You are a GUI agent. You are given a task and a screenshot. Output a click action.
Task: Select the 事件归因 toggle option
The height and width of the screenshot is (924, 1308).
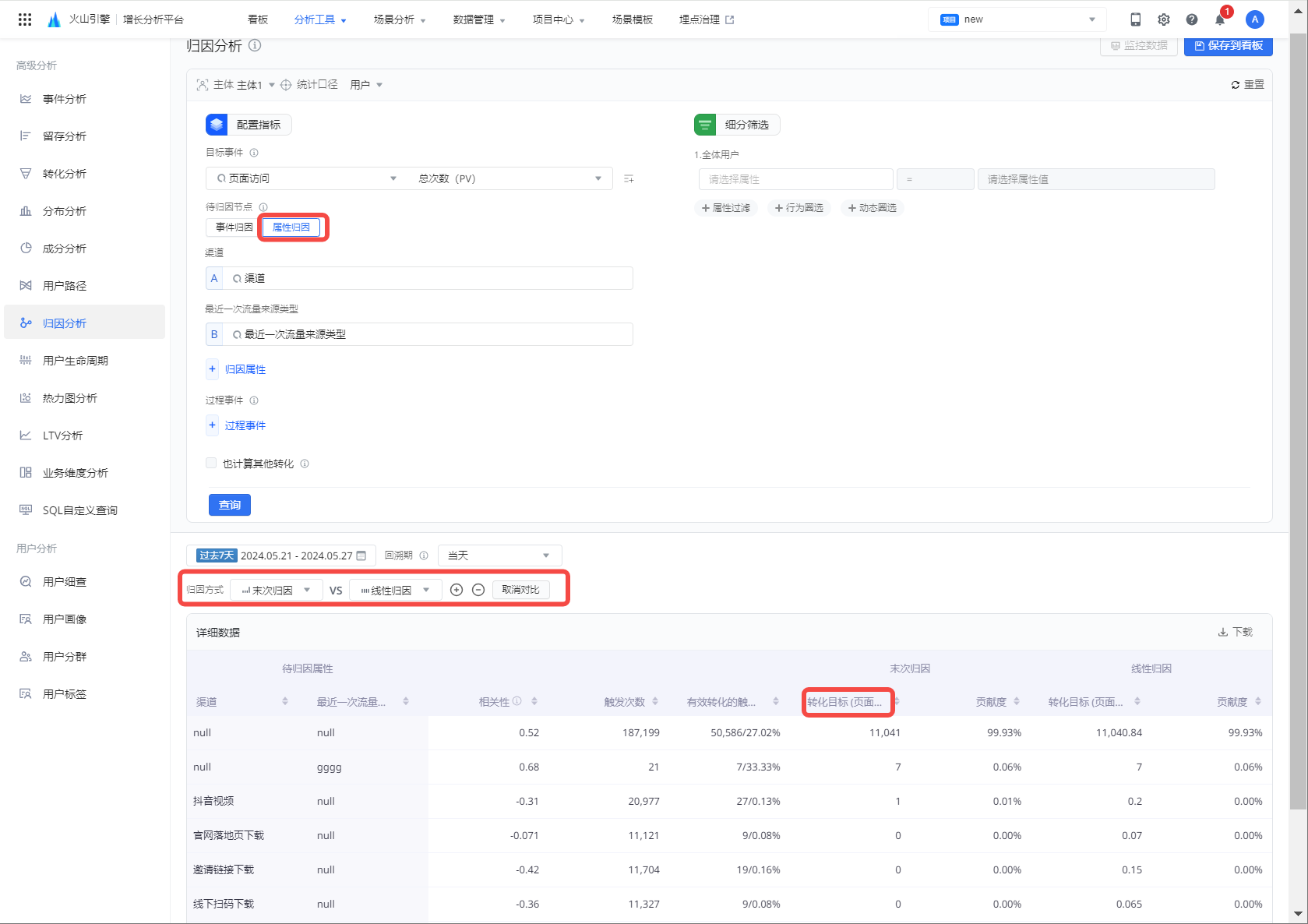pos(234,227)
